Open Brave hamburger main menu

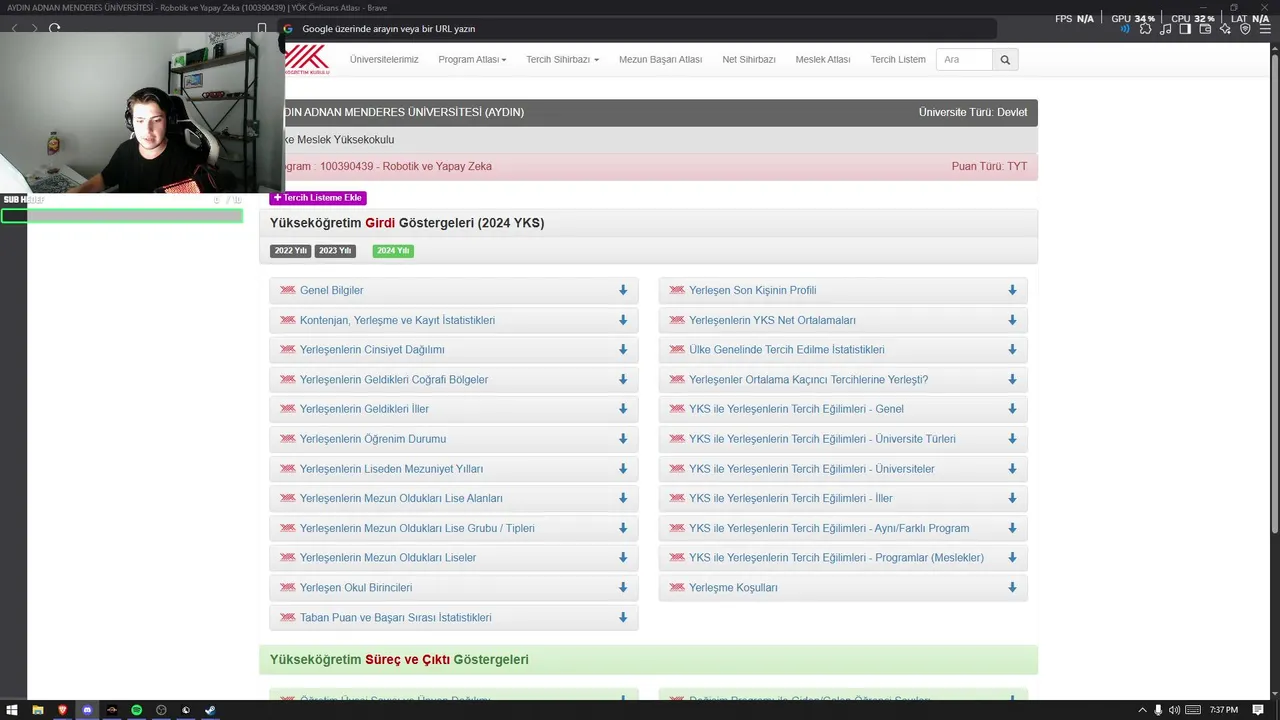1265,29
